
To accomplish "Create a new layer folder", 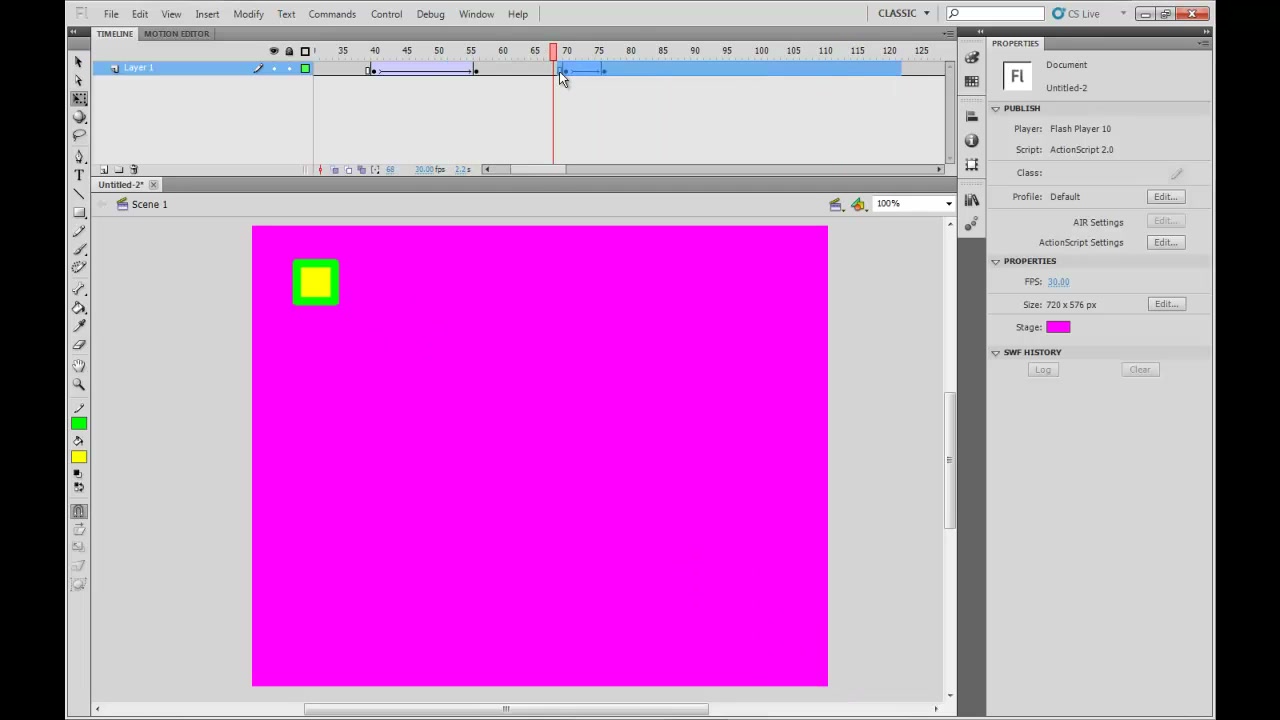I will [118, 169].
